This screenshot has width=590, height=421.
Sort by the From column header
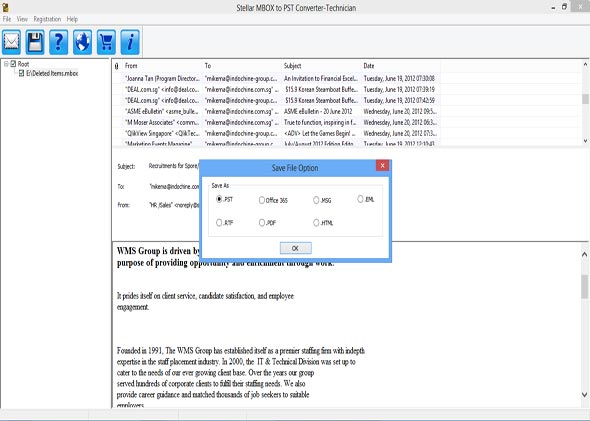click(162, 66)
